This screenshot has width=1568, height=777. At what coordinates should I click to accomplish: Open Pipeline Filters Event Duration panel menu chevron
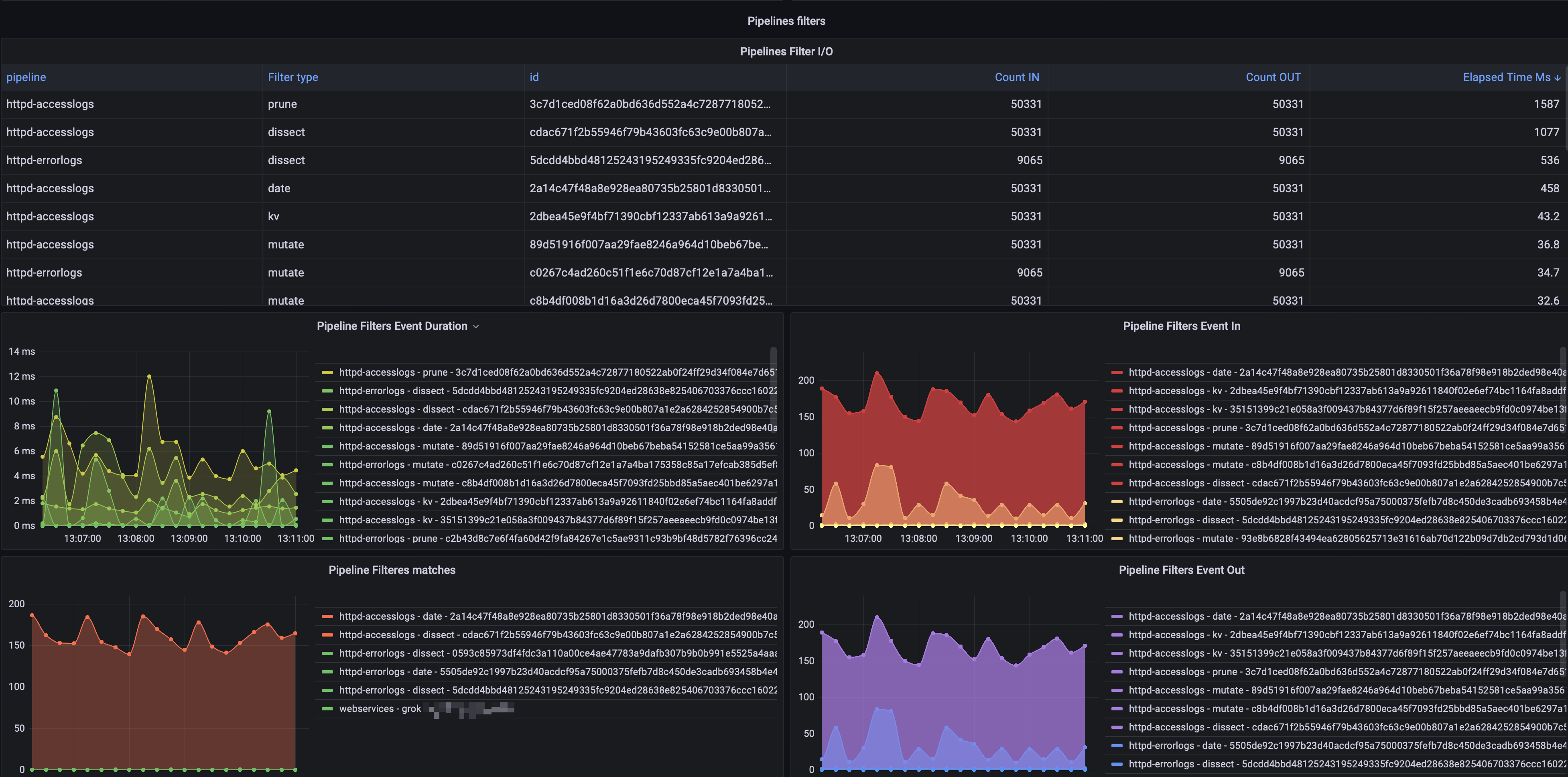click(x=476, y=327)
